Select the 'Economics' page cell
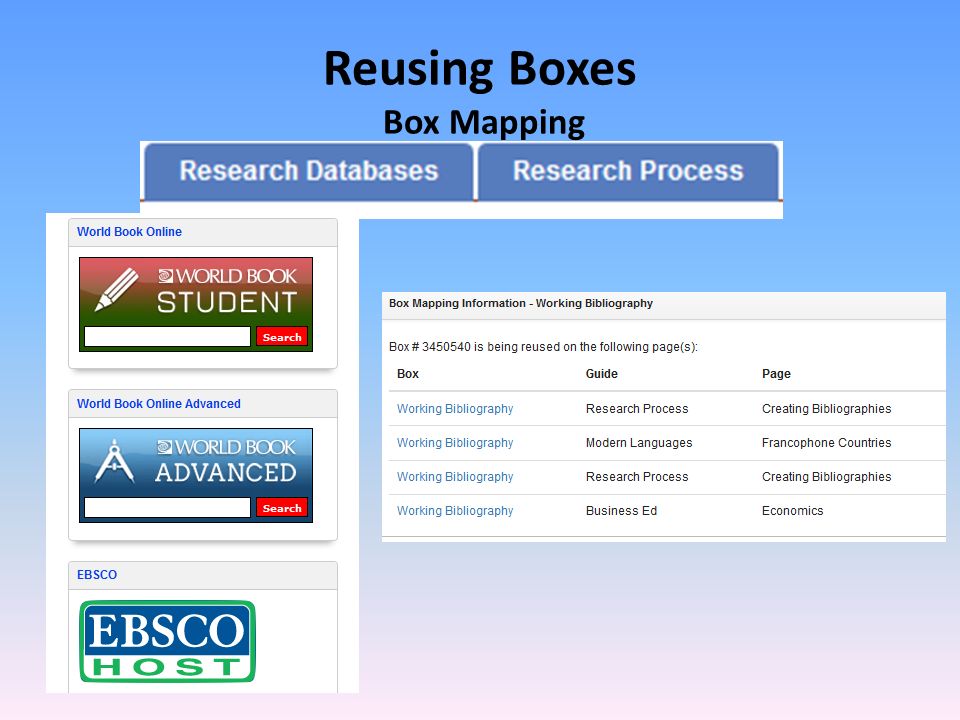The height and width of the screenshot is (720, 960). tap(792, 511)
